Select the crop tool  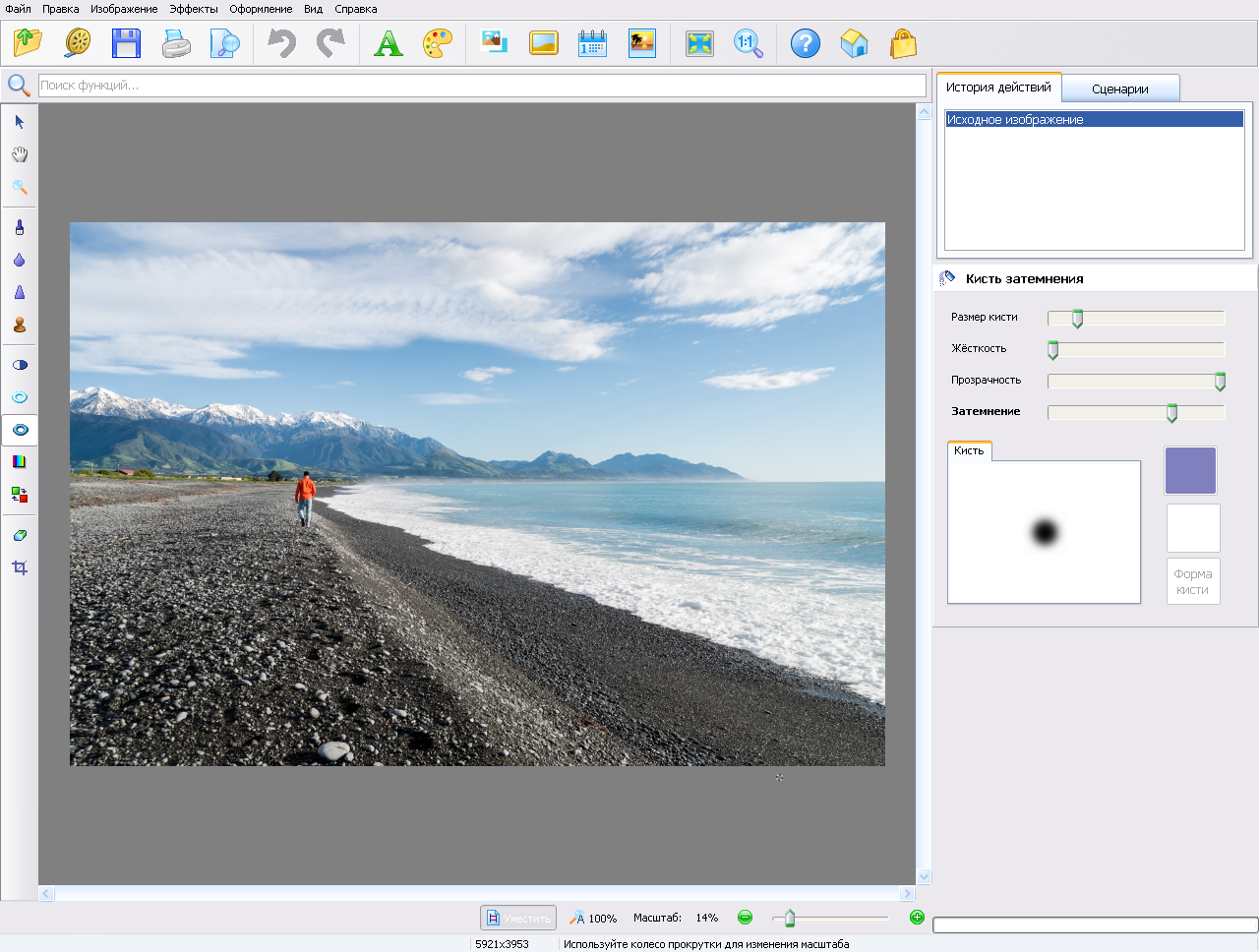(20, 567)
